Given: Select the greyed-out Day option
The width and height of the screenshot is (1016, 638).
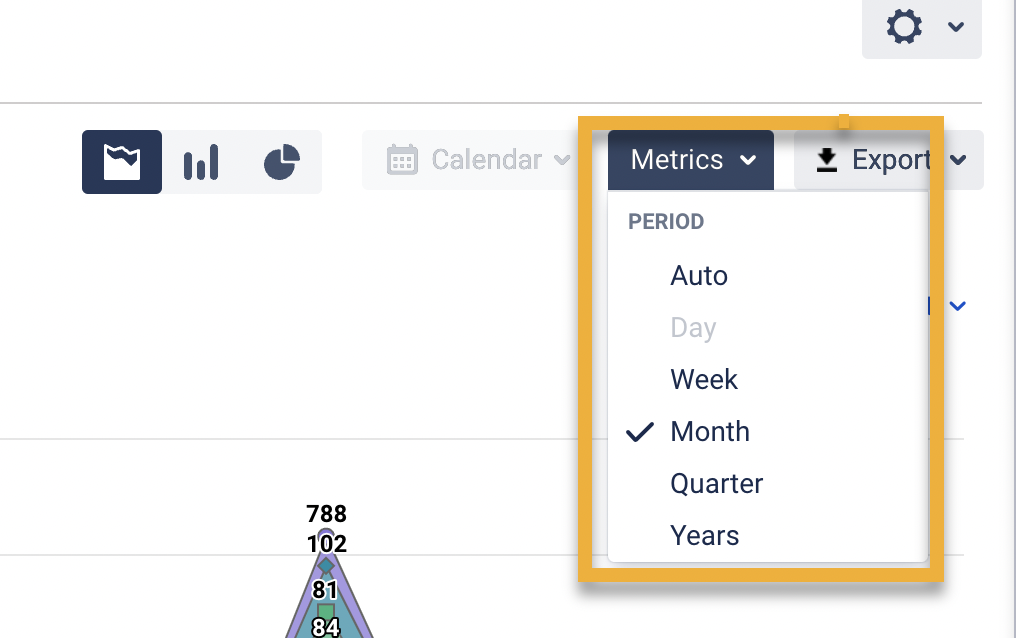Looking at the screenshot, I should coord(693,328).
